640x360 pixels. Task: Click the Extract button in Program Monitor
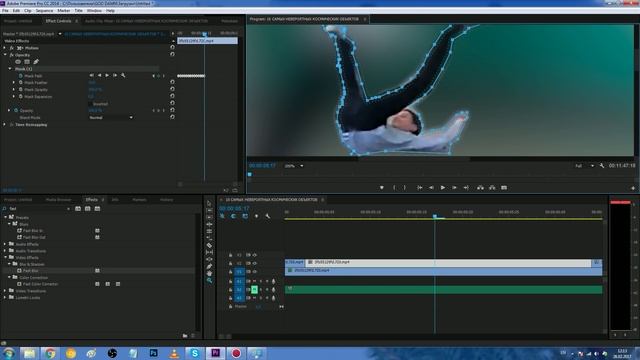point(492,188)
